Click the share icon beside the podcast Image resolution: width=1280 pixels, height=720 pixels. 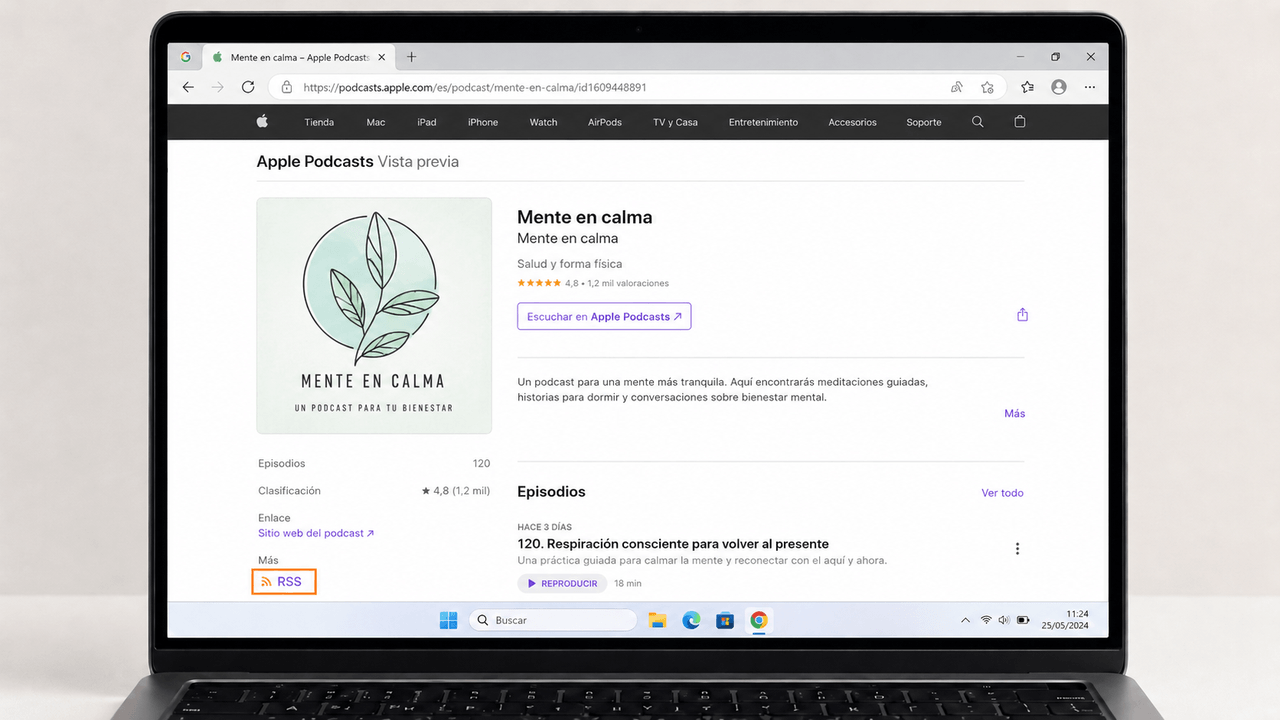1022,315
